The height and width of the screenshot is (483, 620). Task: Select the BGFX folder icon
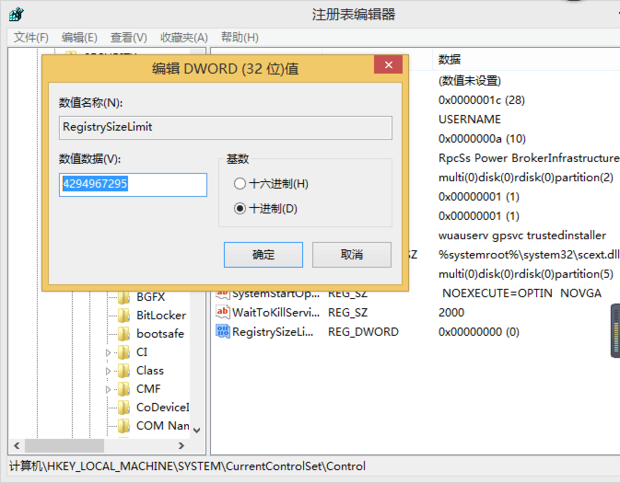(124, 297)
